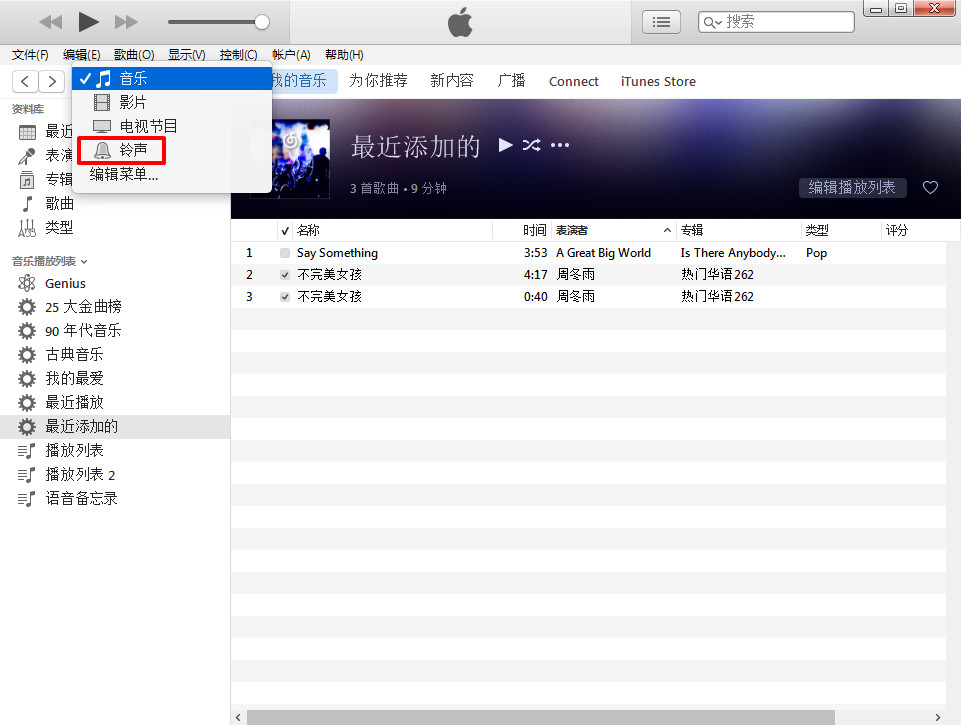961x725 pixels.
Task: Sort by the 类型 column header
Action: pos(841,230)
